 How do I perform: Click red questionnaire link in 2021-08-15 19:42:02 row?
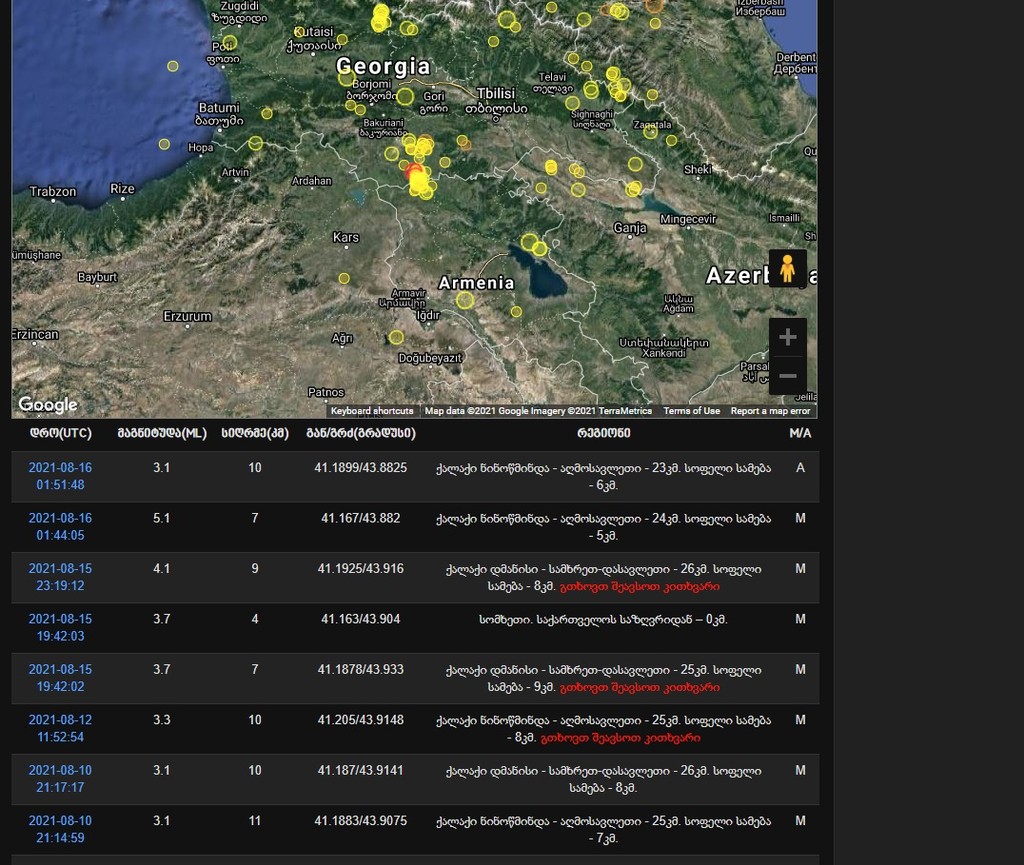[x=639, y=688]
